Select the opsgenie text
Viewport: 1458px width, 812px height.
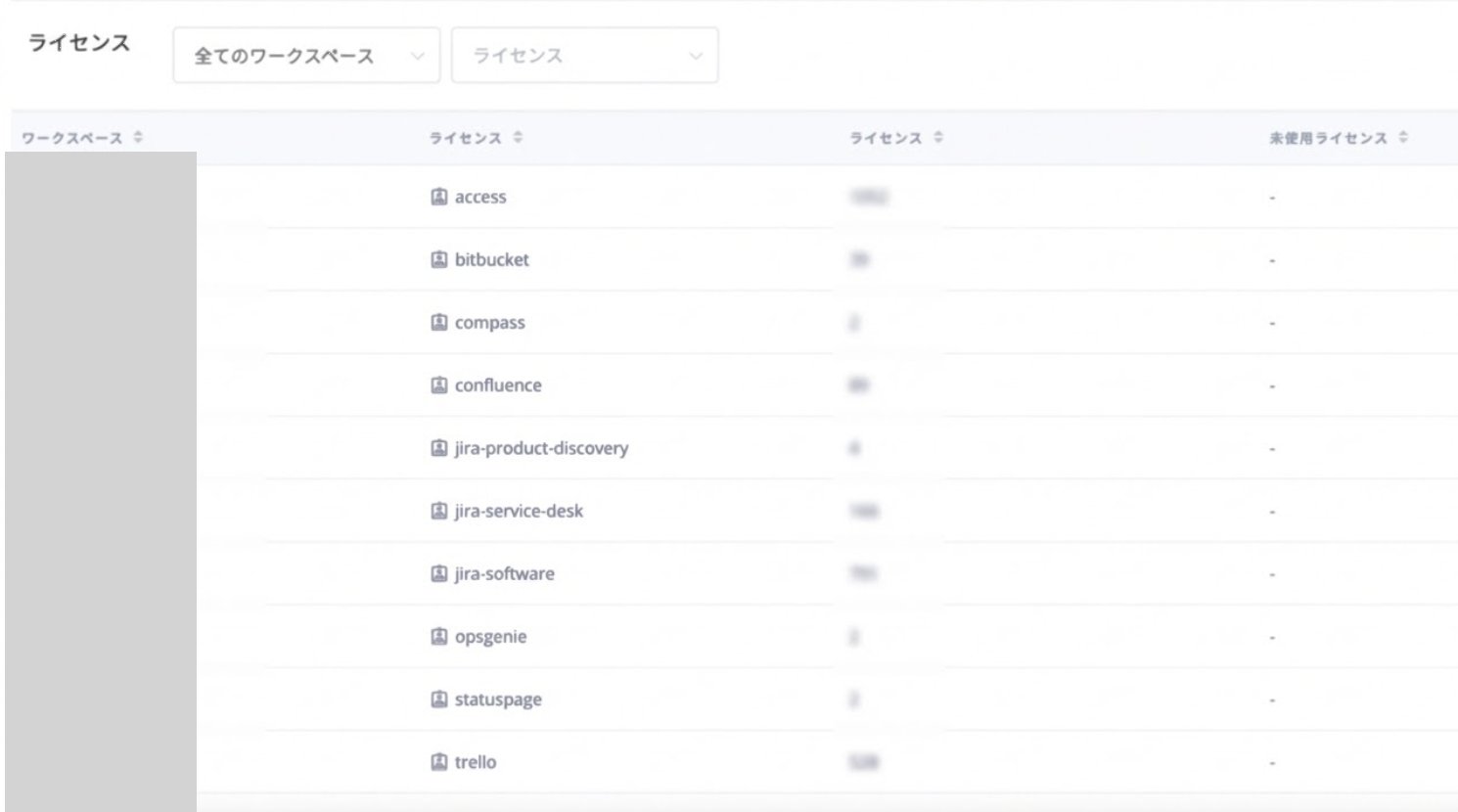tap(490, 637)
